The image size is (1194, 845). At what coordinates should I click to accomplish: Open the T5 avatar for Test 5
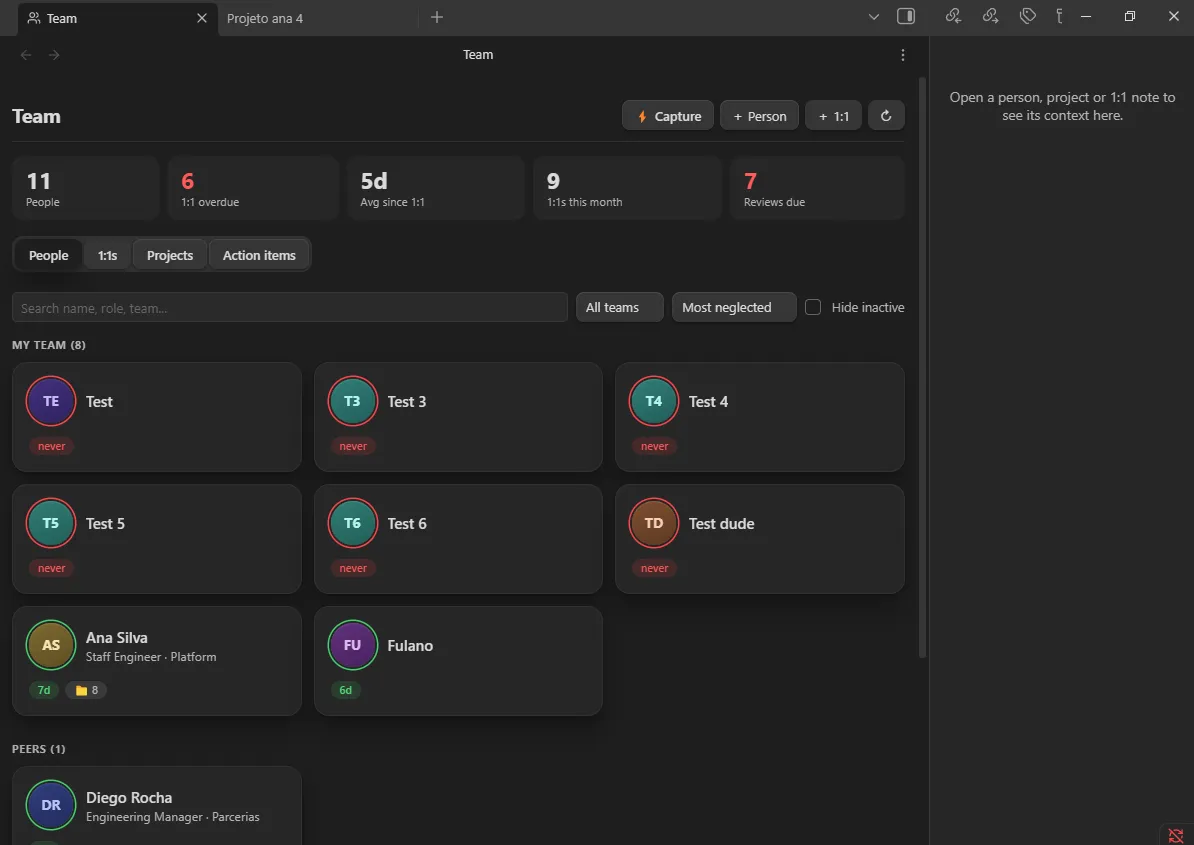tap(51, 523)
